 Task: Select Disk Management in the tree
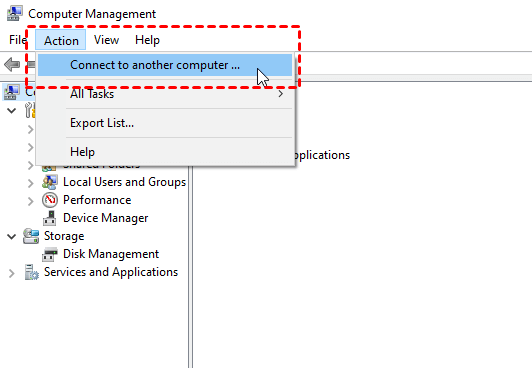[111, 254]
